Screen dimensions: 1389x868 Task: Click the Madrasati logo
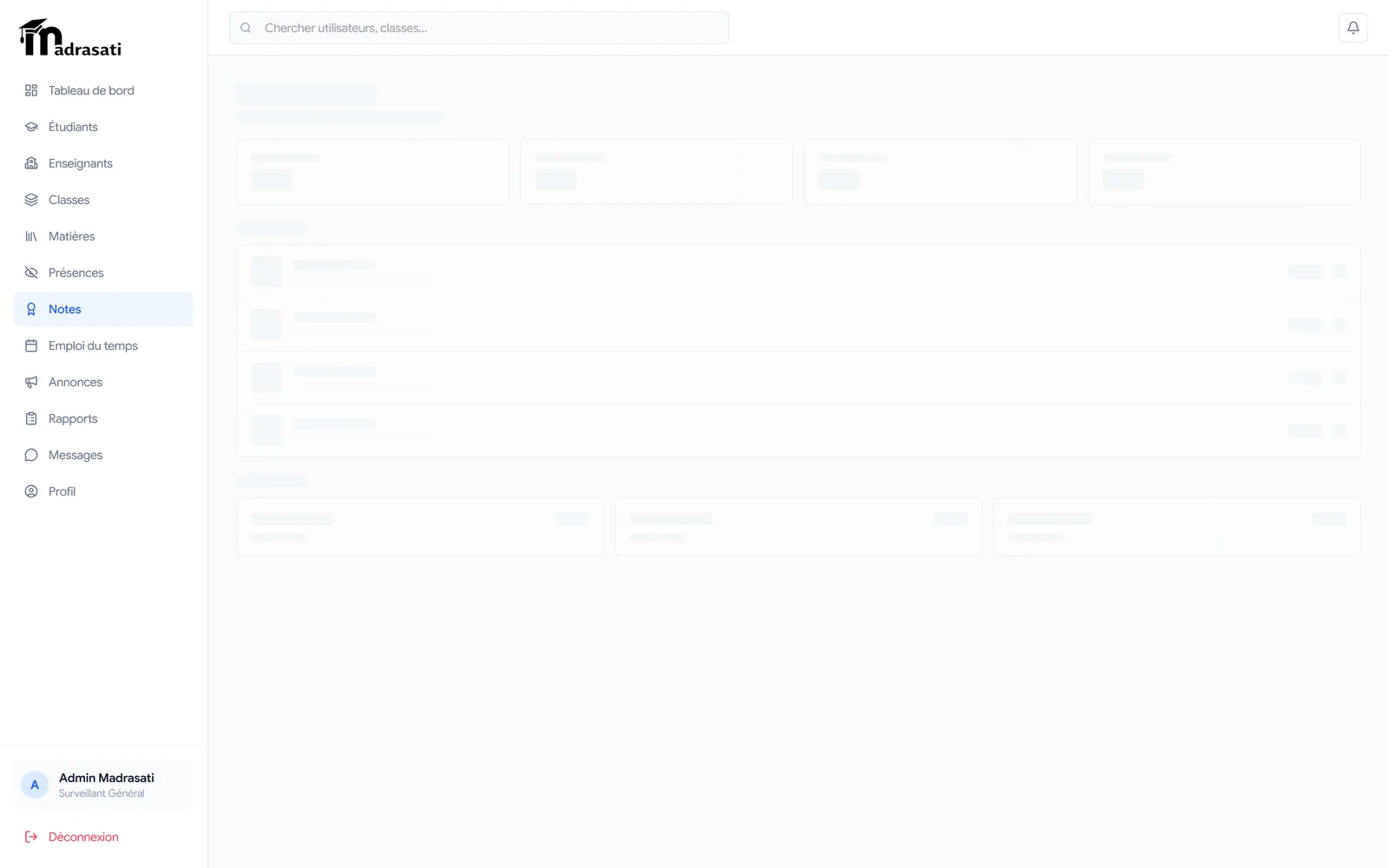70,37
